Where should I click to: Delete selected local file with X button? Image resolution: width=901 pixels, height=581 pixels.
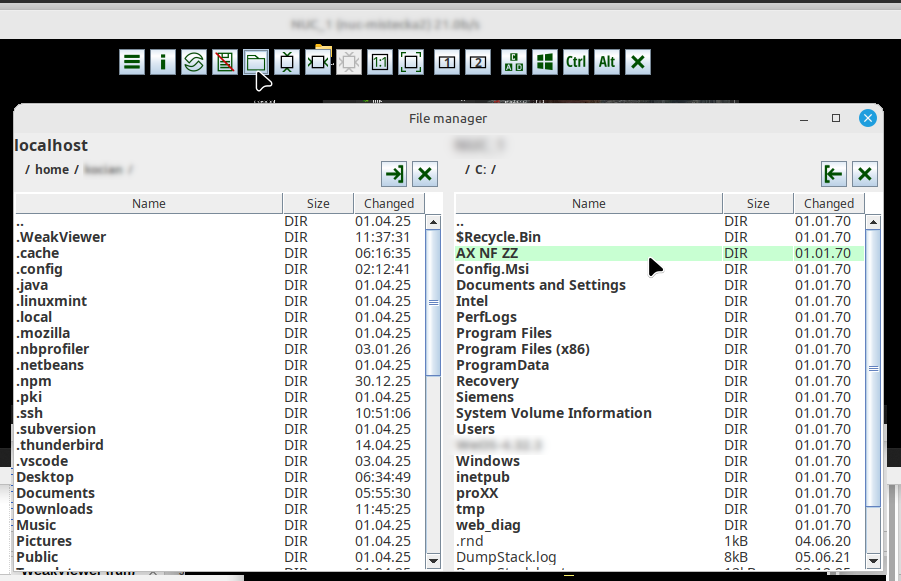[x=425, y=174]
